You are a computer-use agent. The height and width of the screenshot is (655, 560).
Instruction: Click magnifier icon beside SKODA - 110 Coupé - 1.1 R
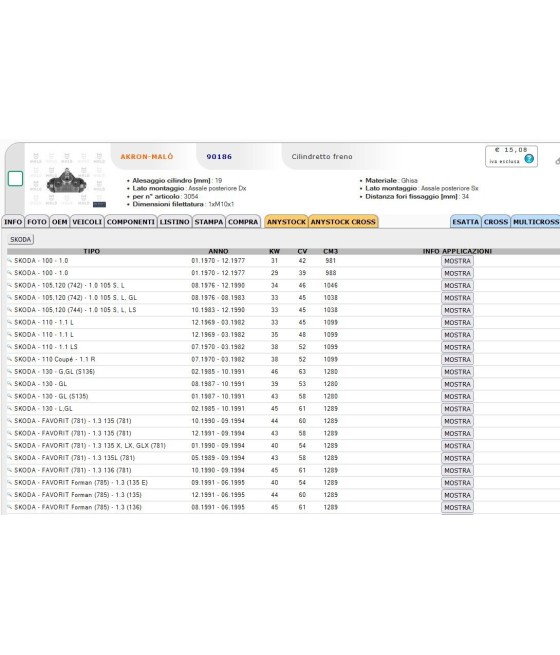[10, 359]
